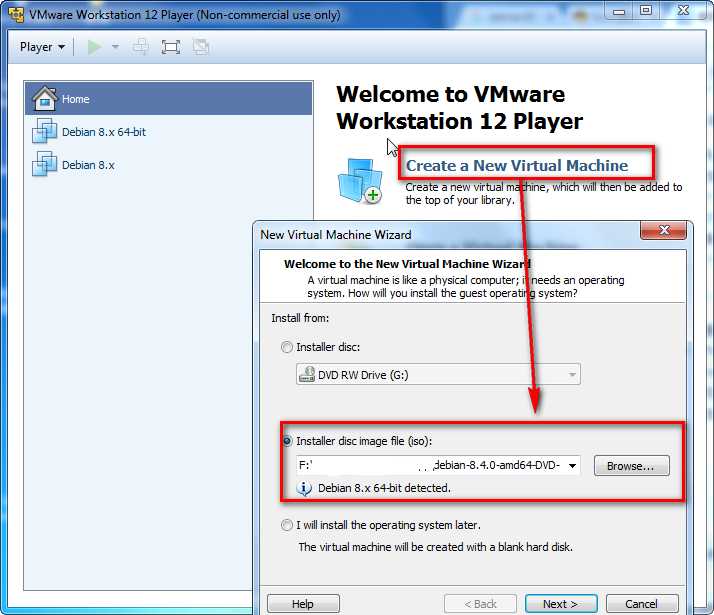Click the 'Install from:' label
Screen dimensions: 714x615
point(300,318)
